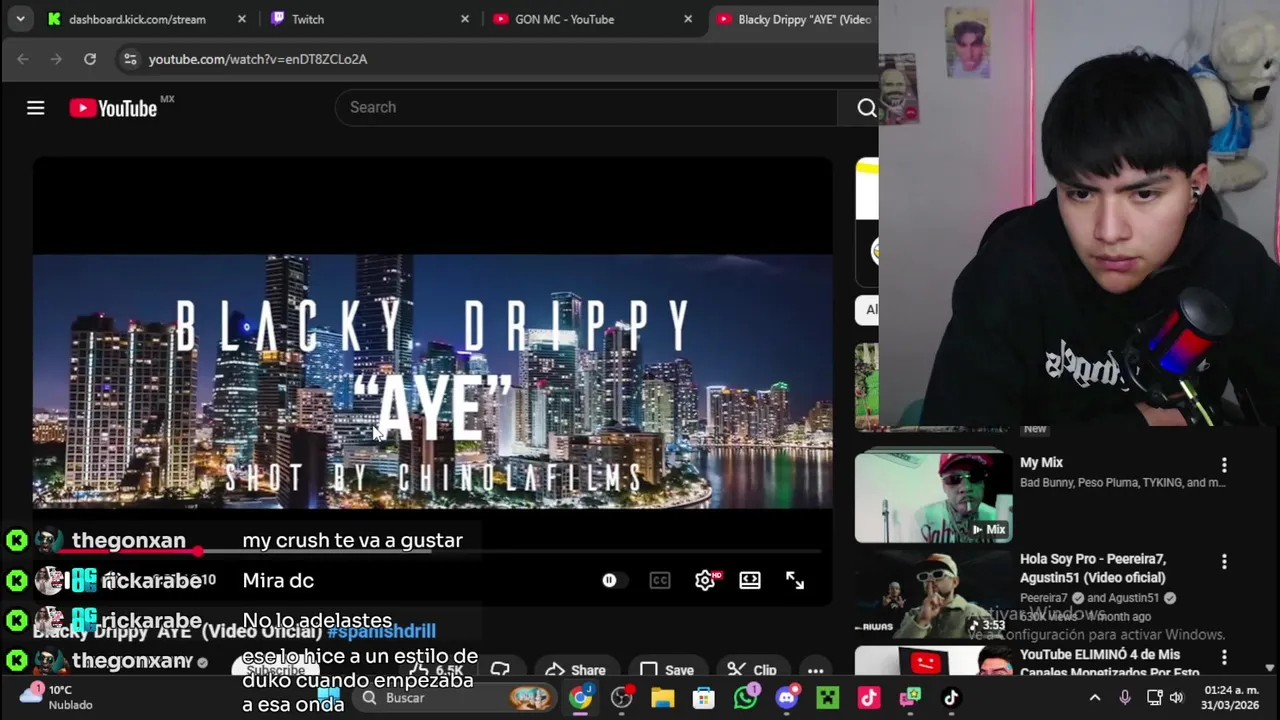Open Chrome from the taskbar
This screenshot has width=1280, height=720.
(580, 698)
